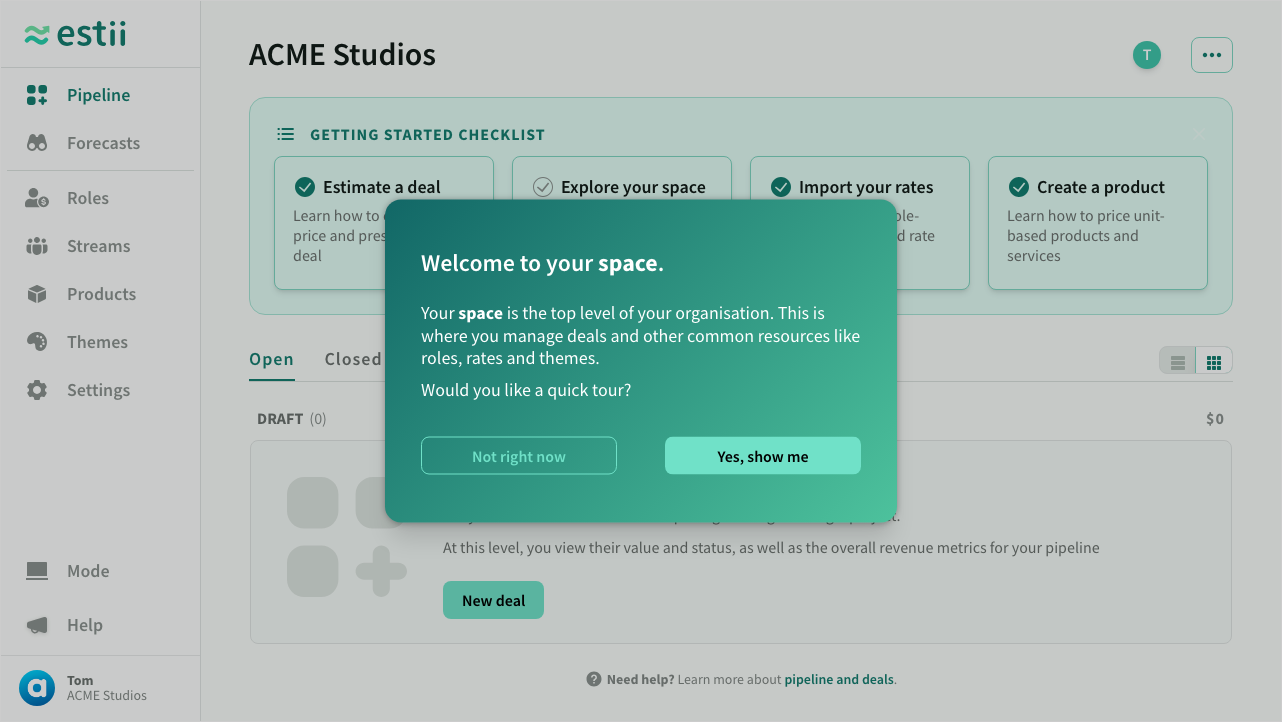Open Themes palette icon
Screen dimensions: 1282x722
coord(37,342)
